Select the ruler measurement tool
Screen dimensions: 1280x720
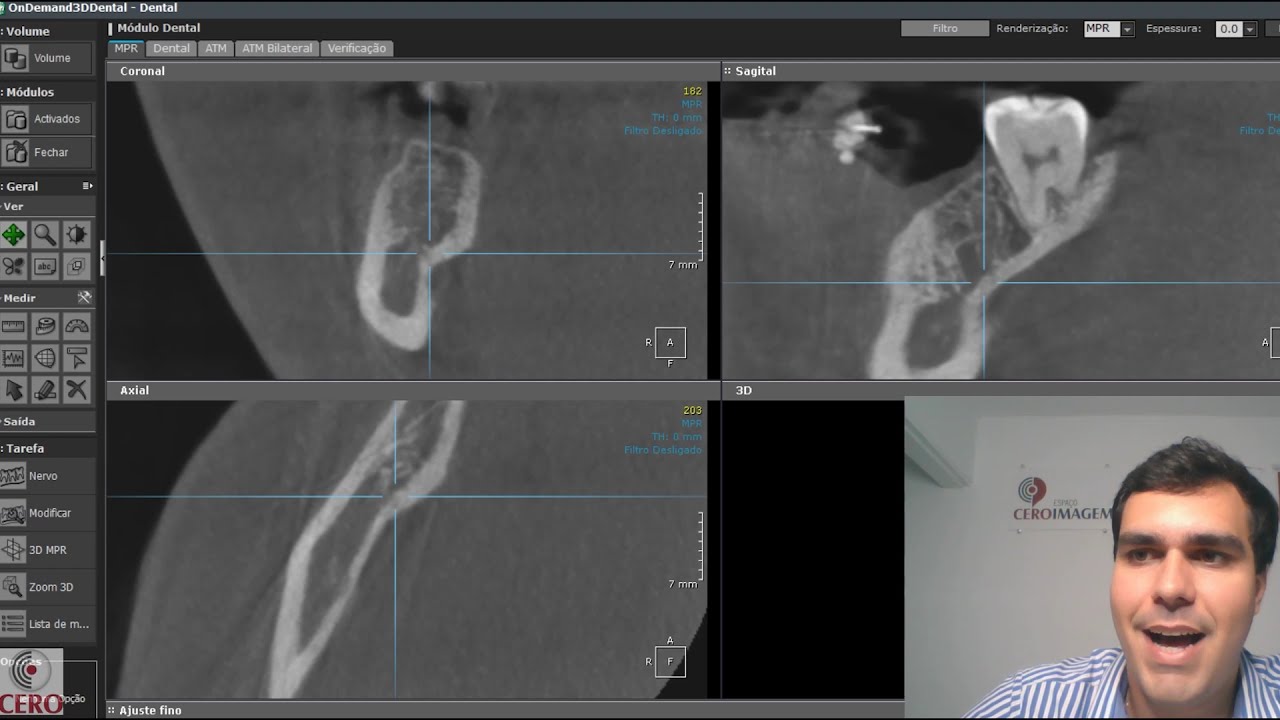click(13, 326)
